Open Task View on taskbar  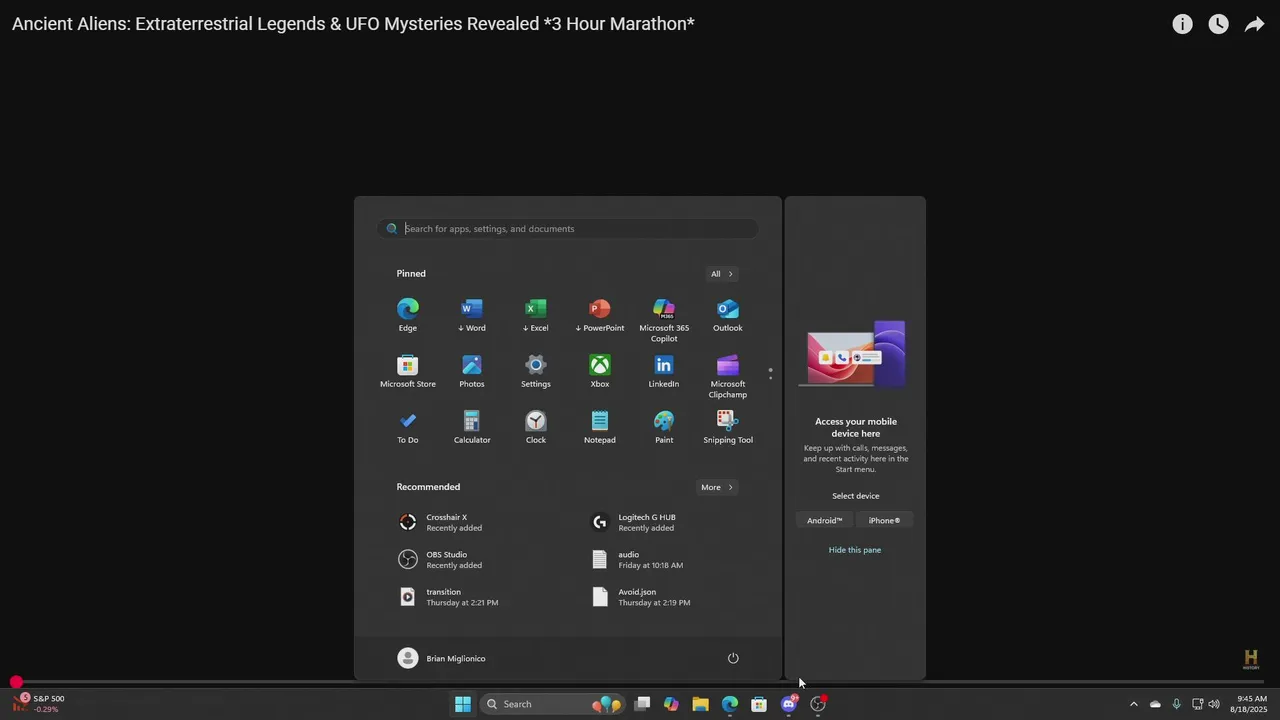click(x=642, y=704)
